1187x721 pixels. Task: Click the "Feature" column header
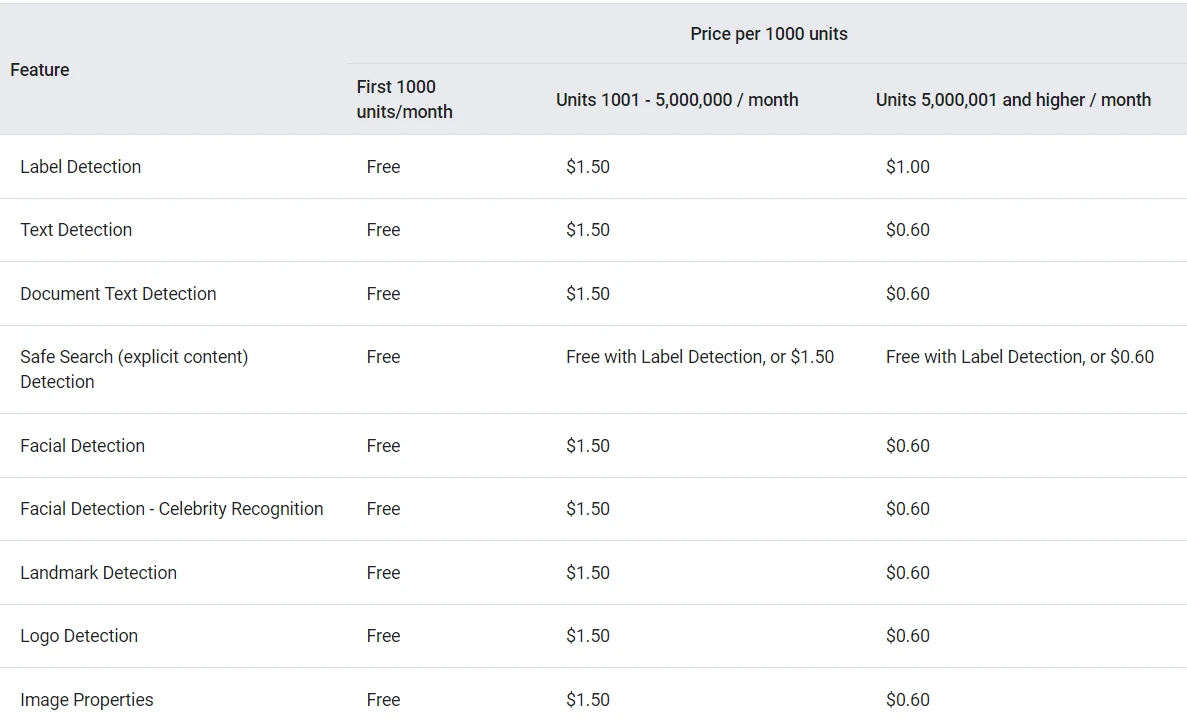pyautogui.click(x=40, y=70)
